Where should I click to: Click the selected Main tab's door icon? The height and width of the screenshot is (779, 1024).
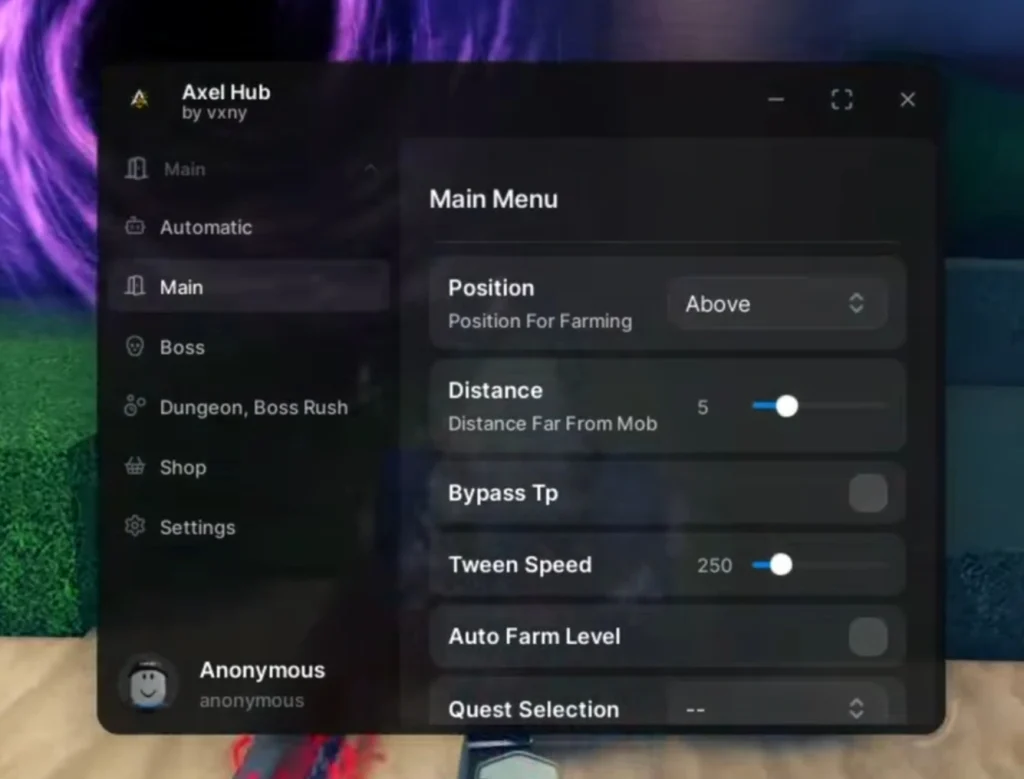[135, 286]
